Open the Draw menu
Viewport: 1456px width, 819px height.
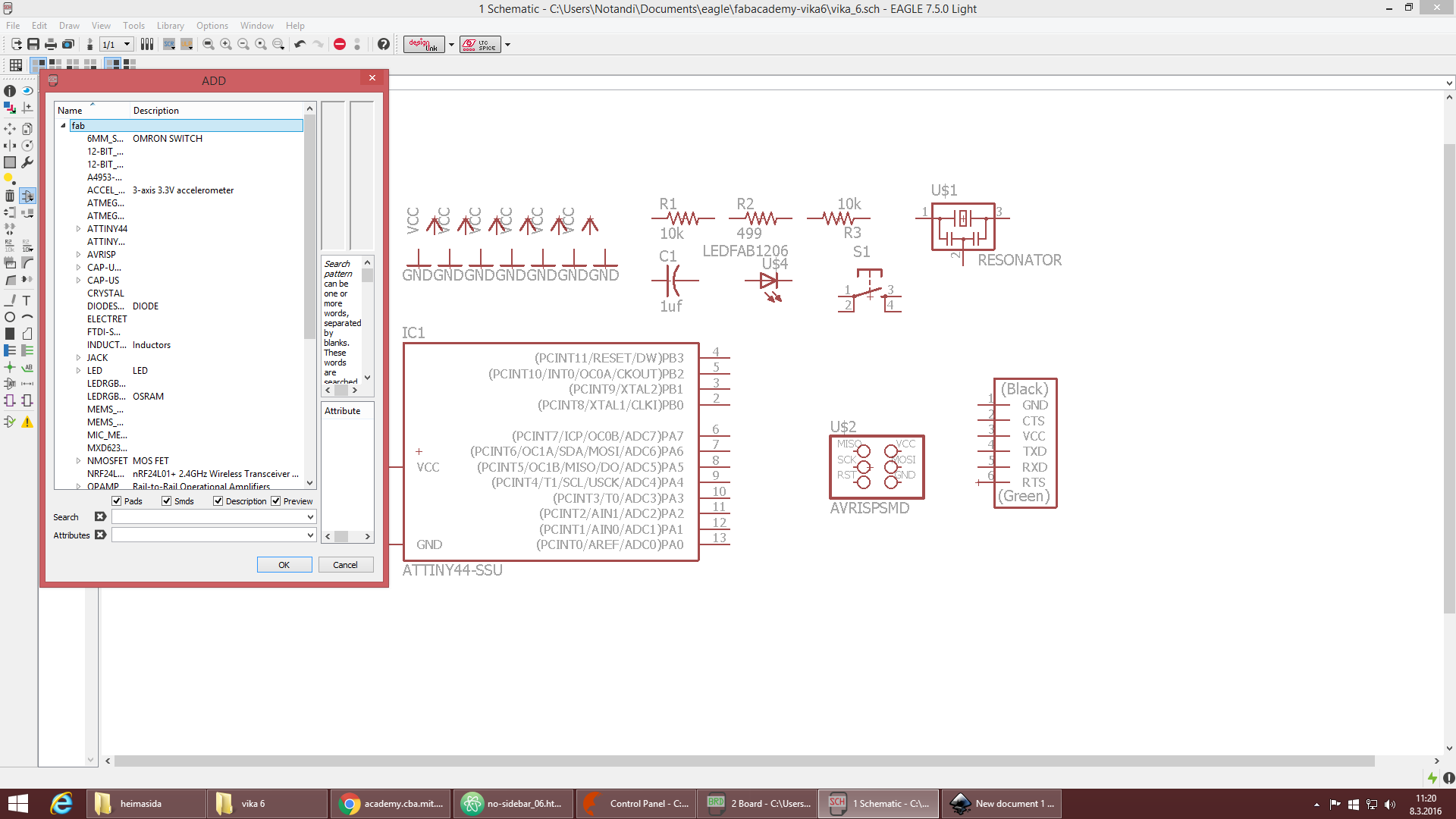click(x=69, y=25)
